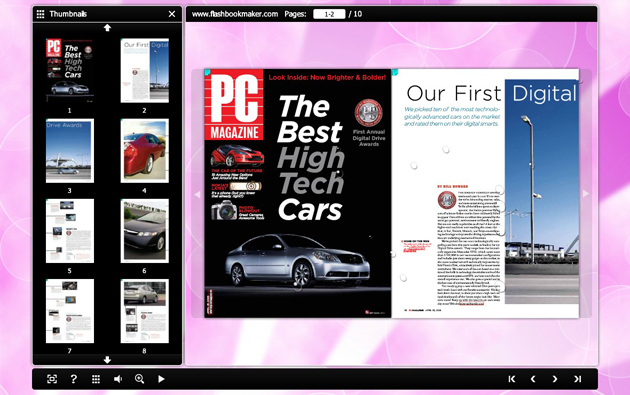
Task: Open thumbnail for page 6
Action: 145,231
